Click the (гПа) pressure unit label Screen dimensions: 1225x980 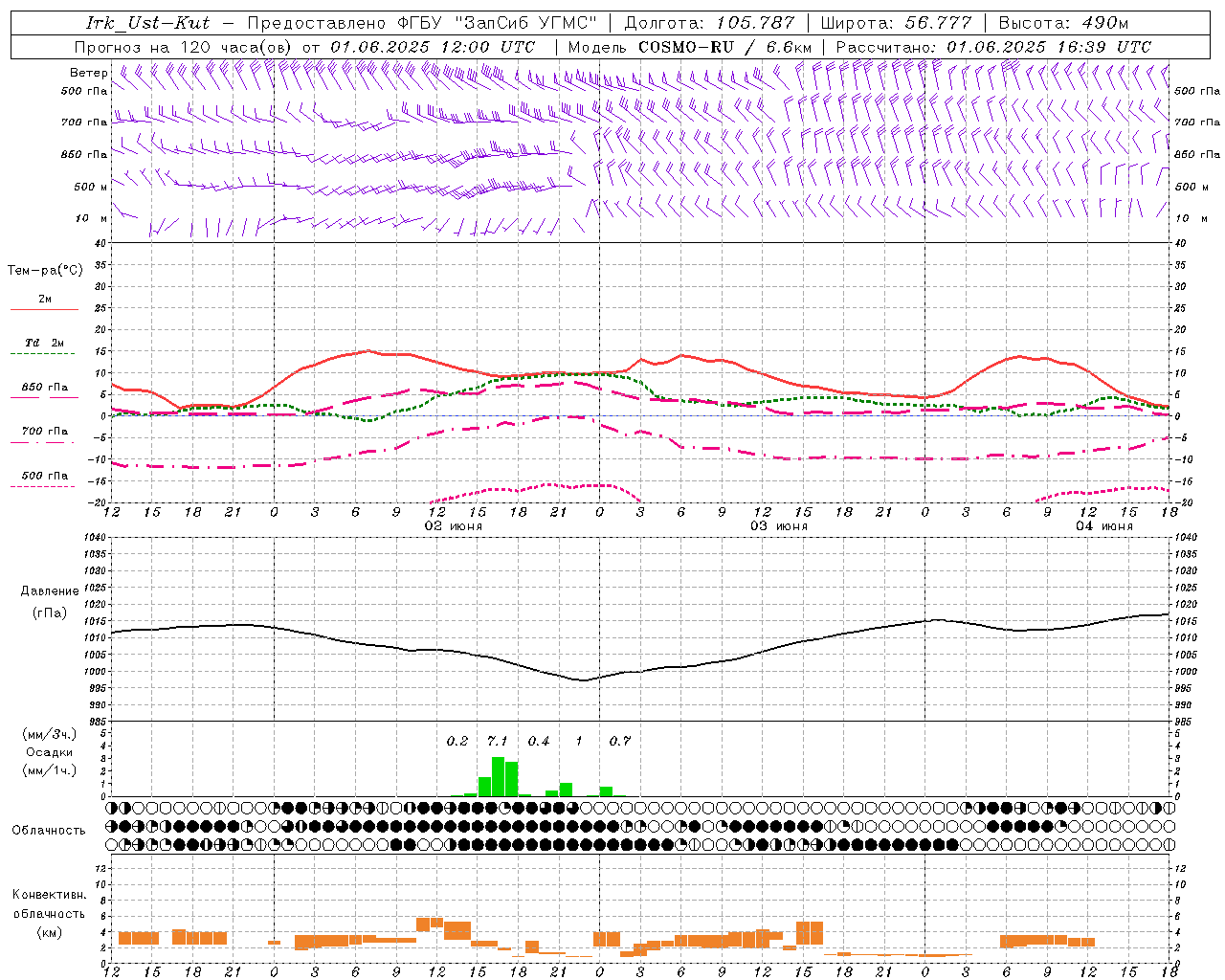[x=49, y=613]
